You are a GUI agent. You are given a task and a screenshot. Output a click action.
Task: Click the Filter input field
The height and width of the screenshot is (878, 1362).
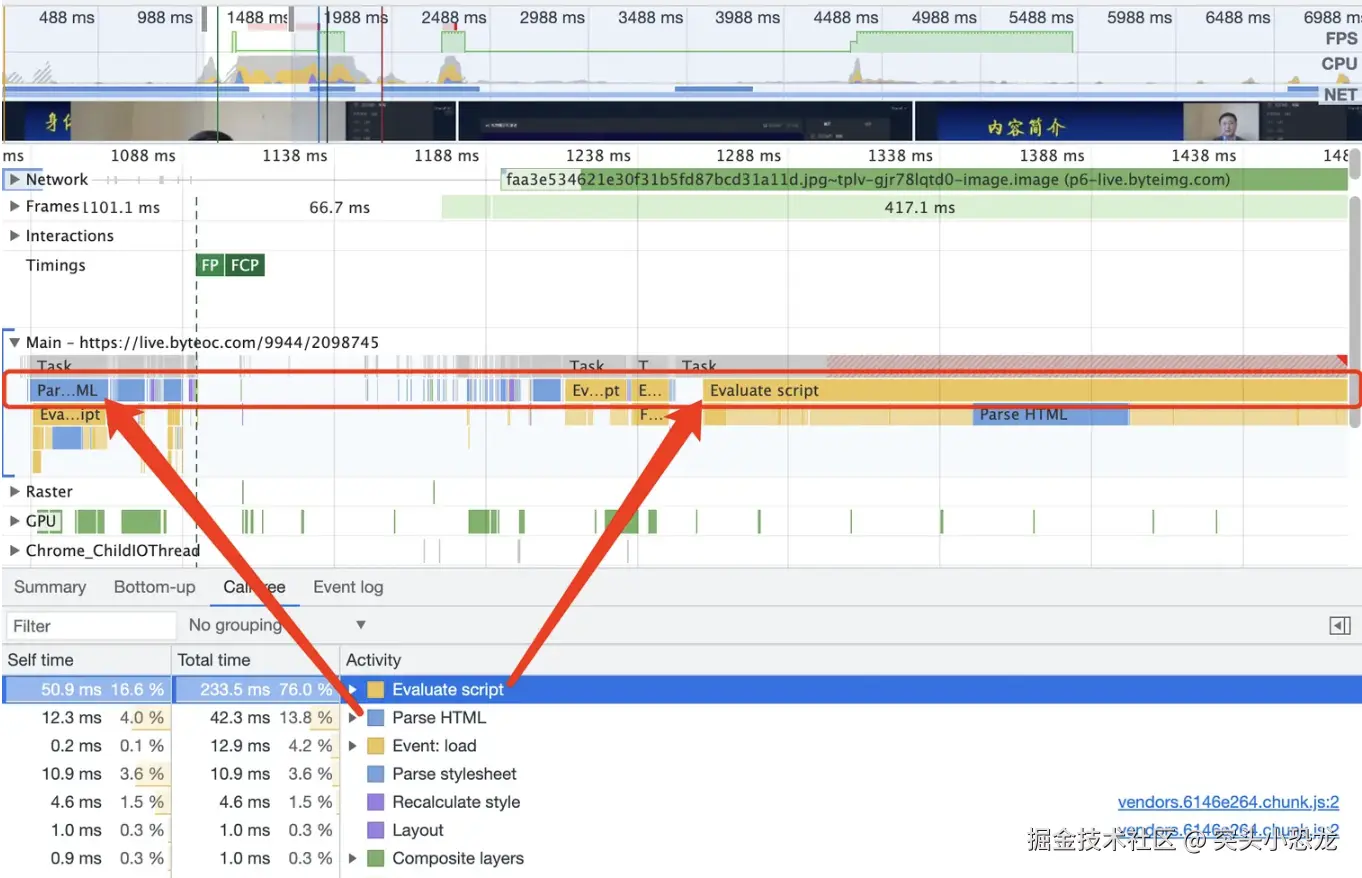(91, 626)
